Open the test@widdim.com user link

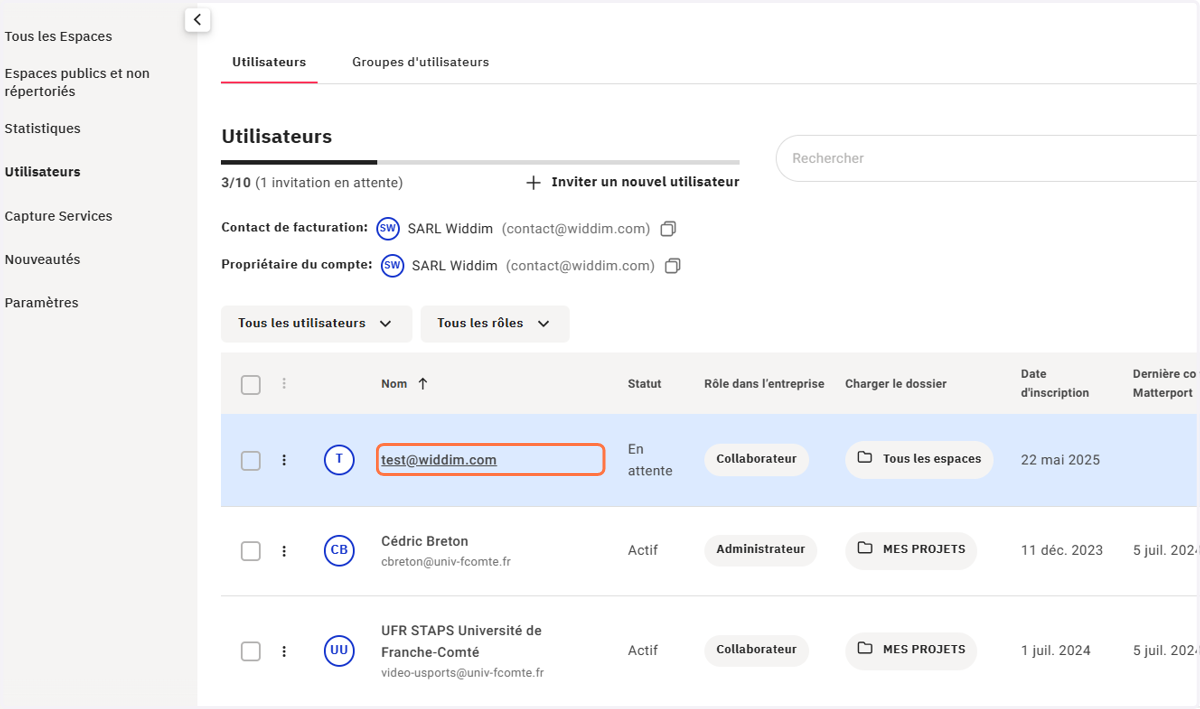point(439,460)
